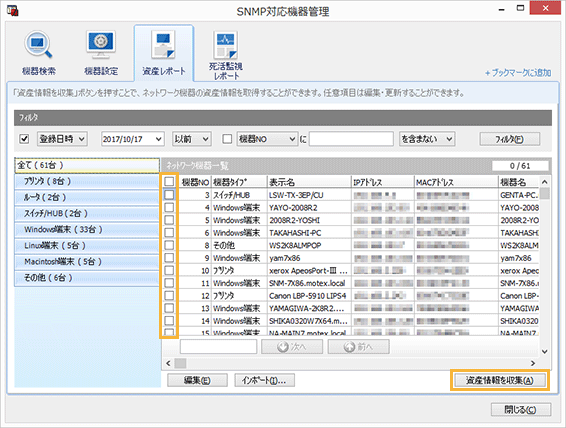The width and height of the screenshot is (566, 428).
Task: Click the 編集(E) button
Action: tap(197, 380)
